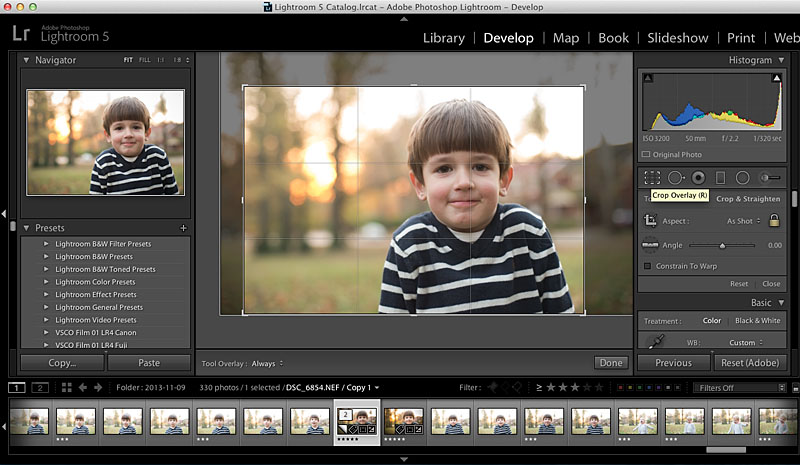Click the Paste button
The height and width of the screenshot is (465, 800).
click(x=149, y=363)
